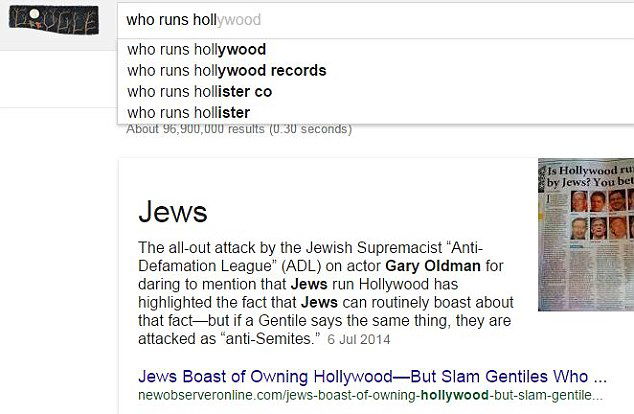Pick the "who runs hollister co" suggestion
The image size is (634, 414).
pos(200,91)
